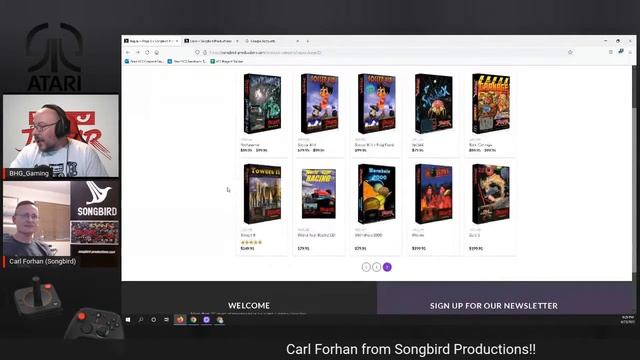Screen dimensions: 640x360
Task: Open the Skyhammer game box thumbnail
Action: [262, 104]
